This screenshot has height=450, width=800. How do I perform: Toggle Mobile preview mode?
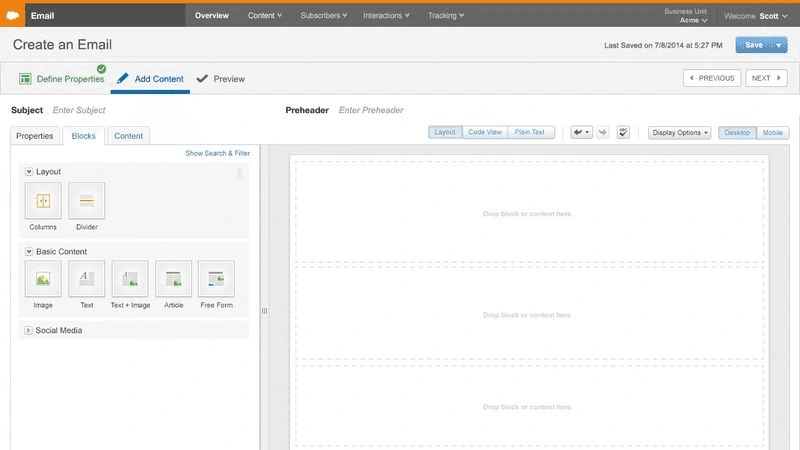click(773, 133)
